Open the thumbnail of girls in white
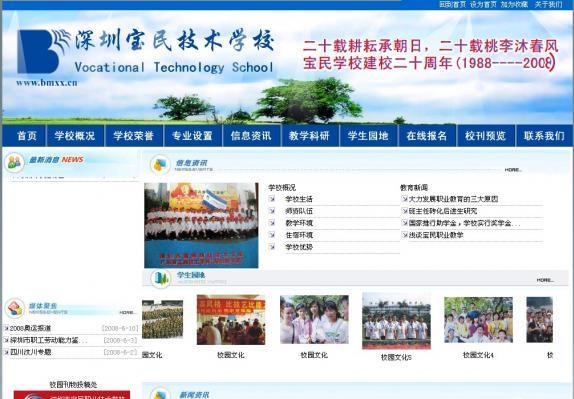Image resolution: width=574 pixels, height=399 pixels. tap(314, 320)
